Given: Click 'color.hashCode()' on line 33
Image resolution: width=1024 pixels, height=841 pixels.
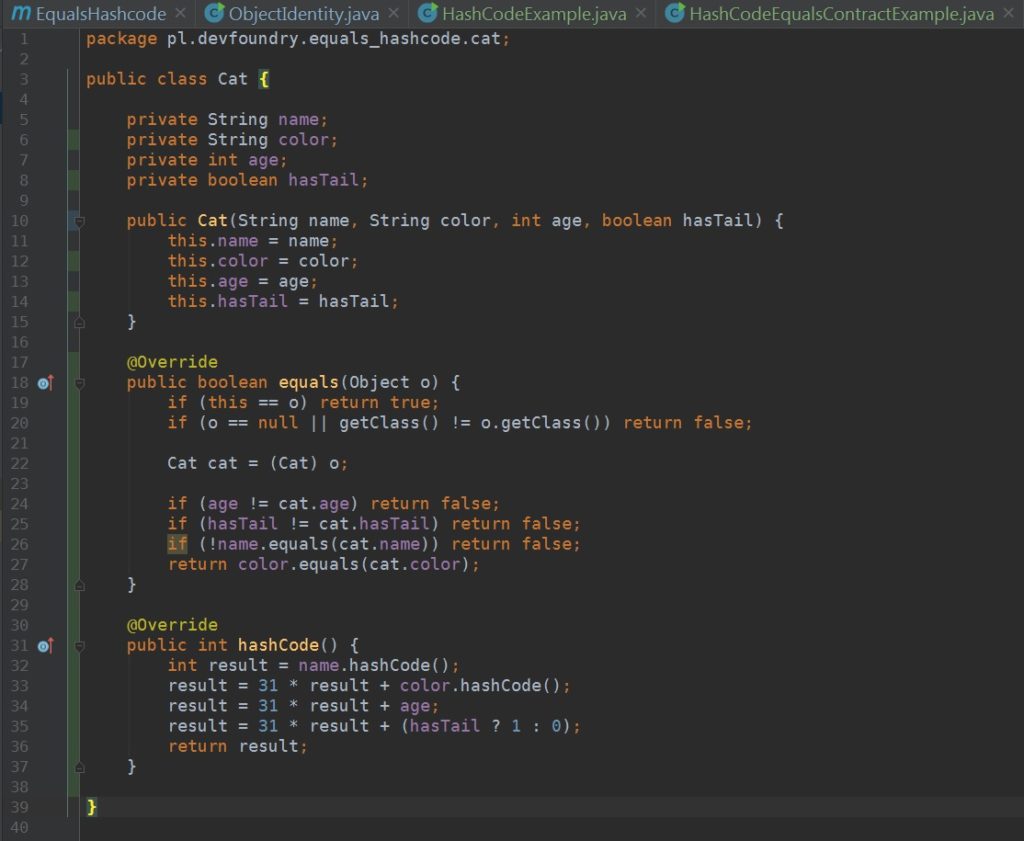Looking at the screenshot, I should (481, 686).
